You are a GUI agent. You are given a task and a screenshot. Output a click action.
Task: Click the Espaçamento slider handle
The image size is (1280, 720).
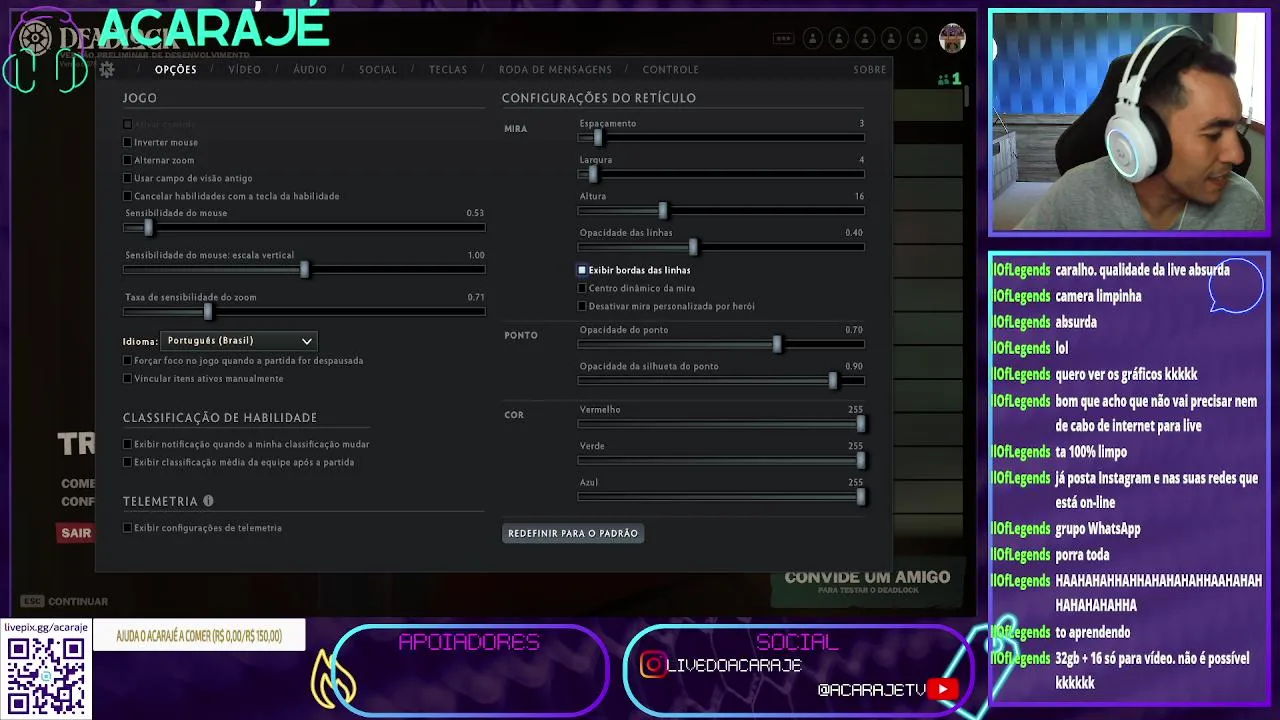click(598, 137)
